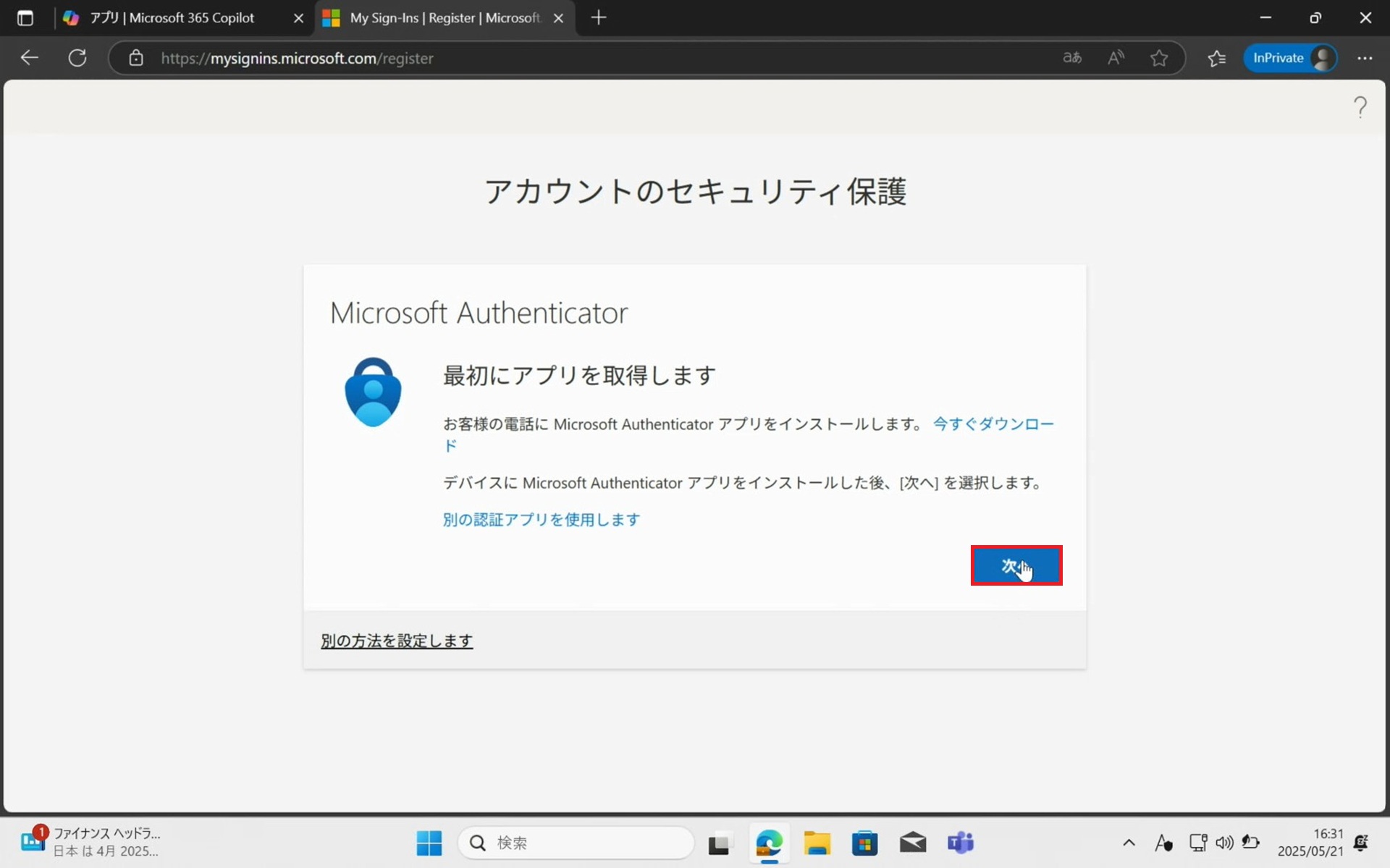This screenshot has height=868, width=1390.
Task: Switch to Microsoft 365 Copilot tab
Action: tap(174, 18)
